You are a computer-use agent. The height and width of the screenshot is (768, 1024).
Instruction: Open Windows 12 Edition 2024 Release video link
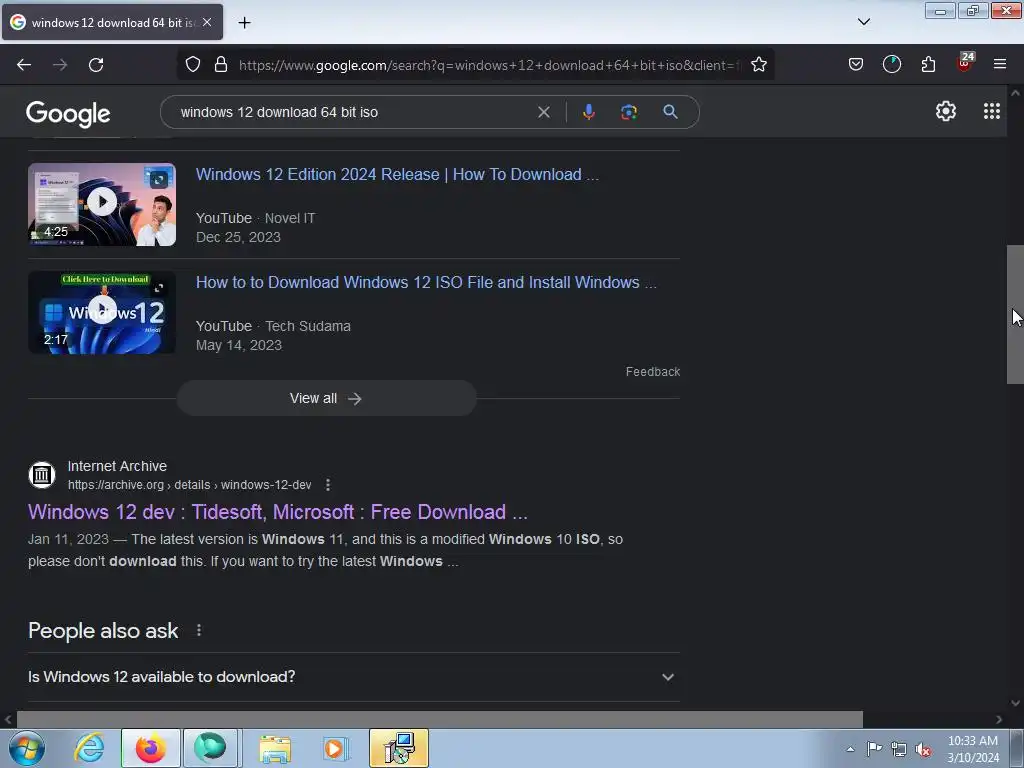(x=397, y=174)
